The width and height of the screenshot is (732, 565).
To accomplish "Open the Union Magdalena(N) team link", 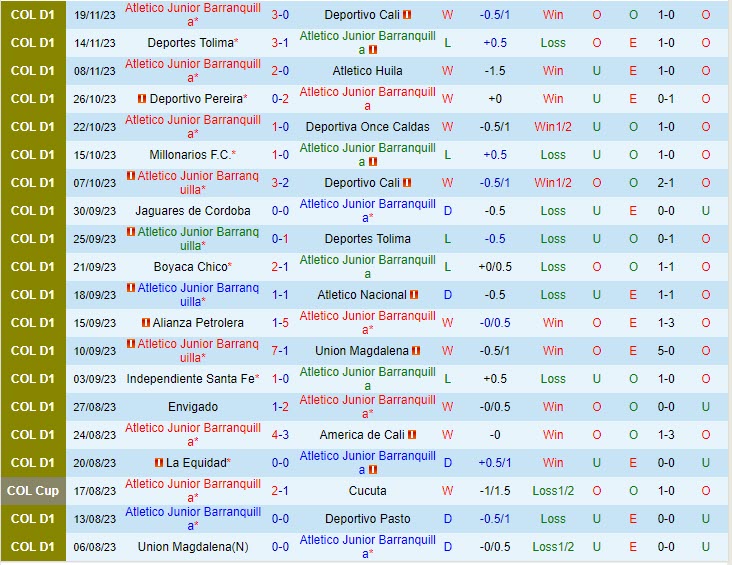I will click(193, 547).
